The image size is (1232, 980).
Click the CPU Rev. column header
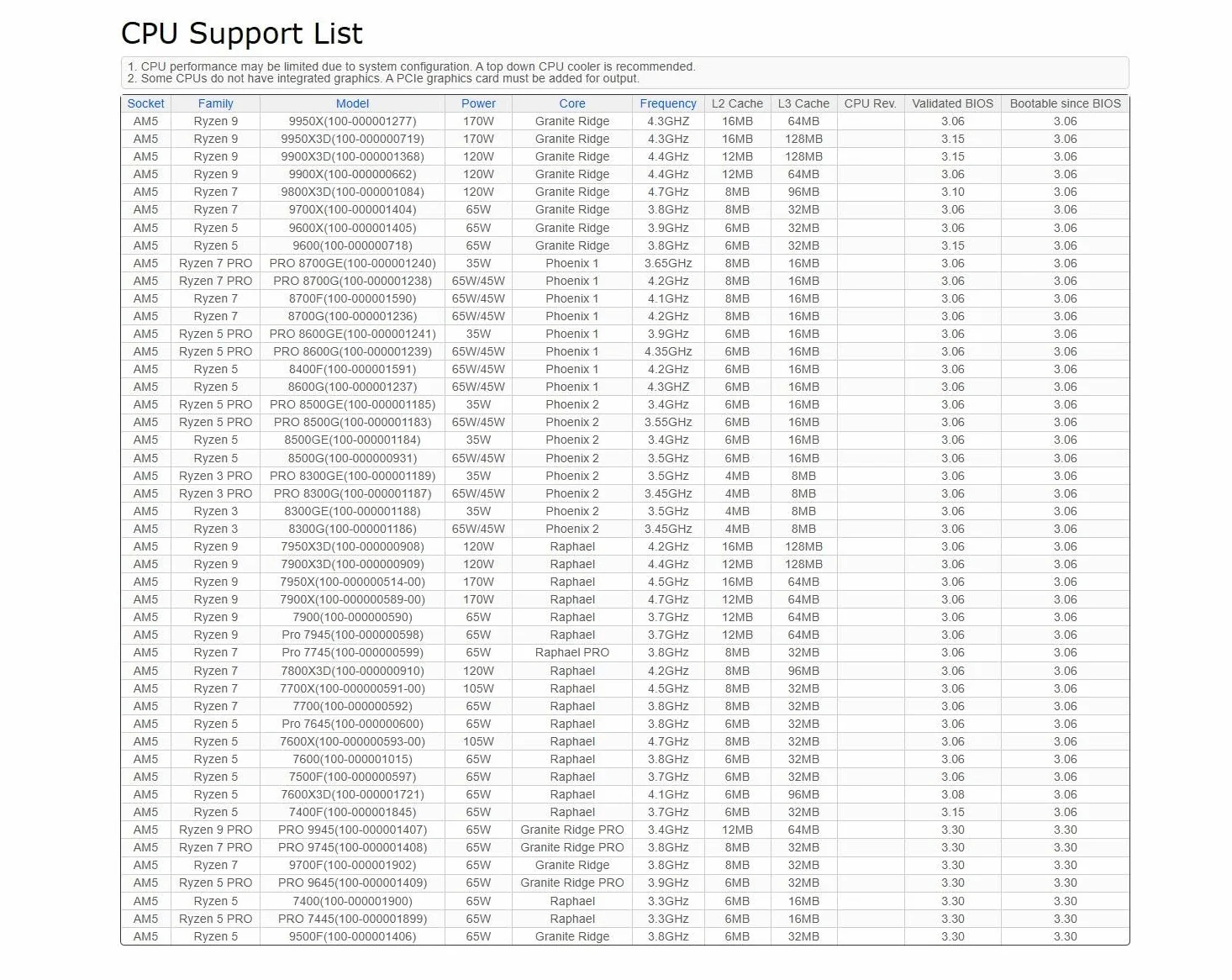871,103
